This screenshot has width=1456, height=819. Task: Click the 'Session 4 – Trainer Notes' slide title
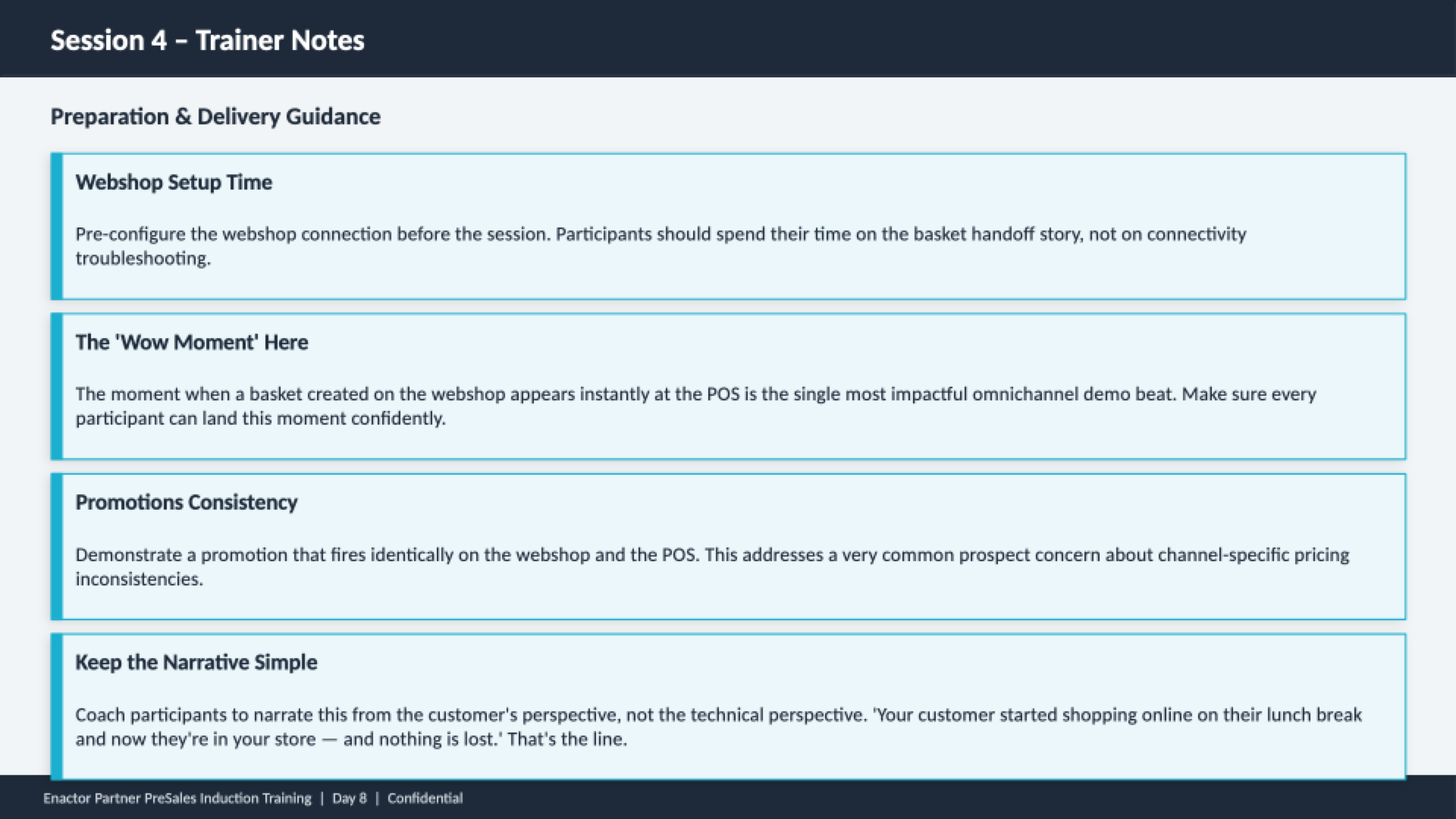click(207, 40)
